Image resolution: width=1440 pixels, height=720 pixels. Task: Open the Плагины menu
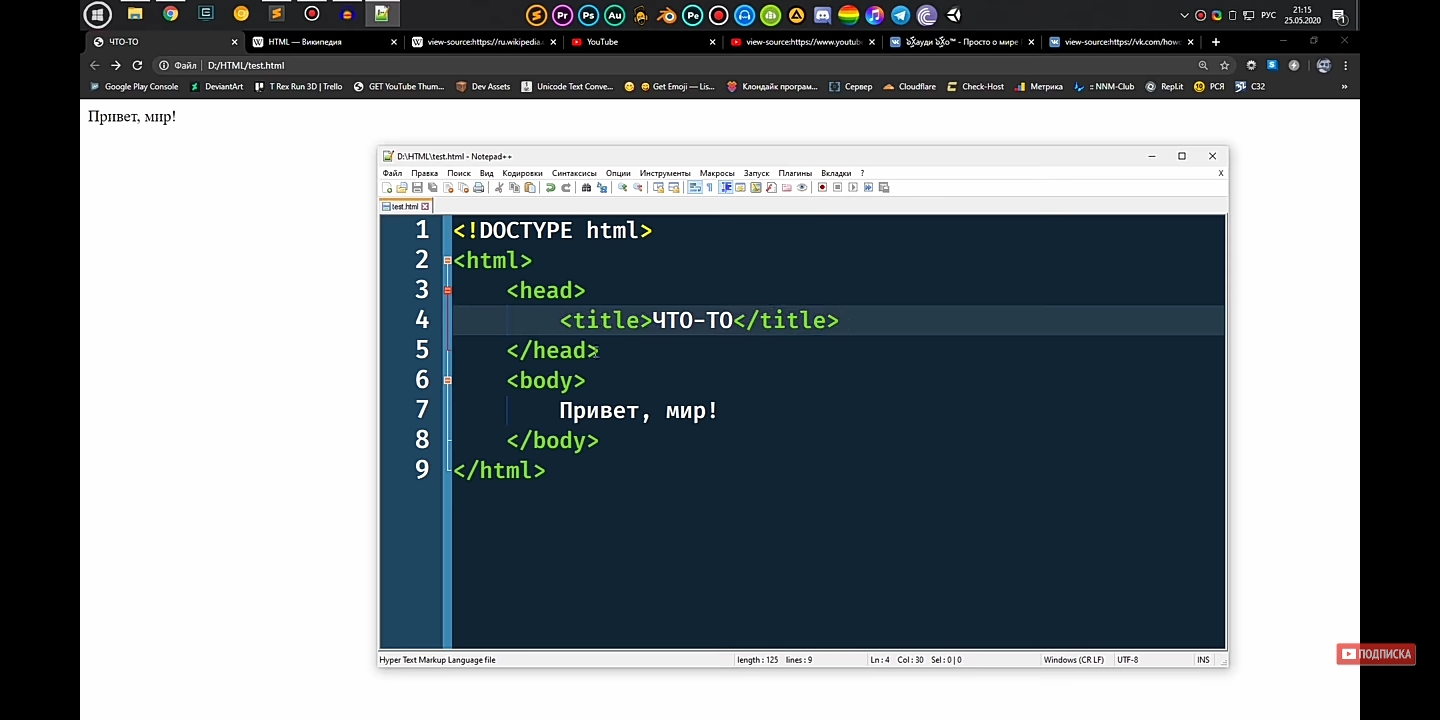click(x=795, y=173)
